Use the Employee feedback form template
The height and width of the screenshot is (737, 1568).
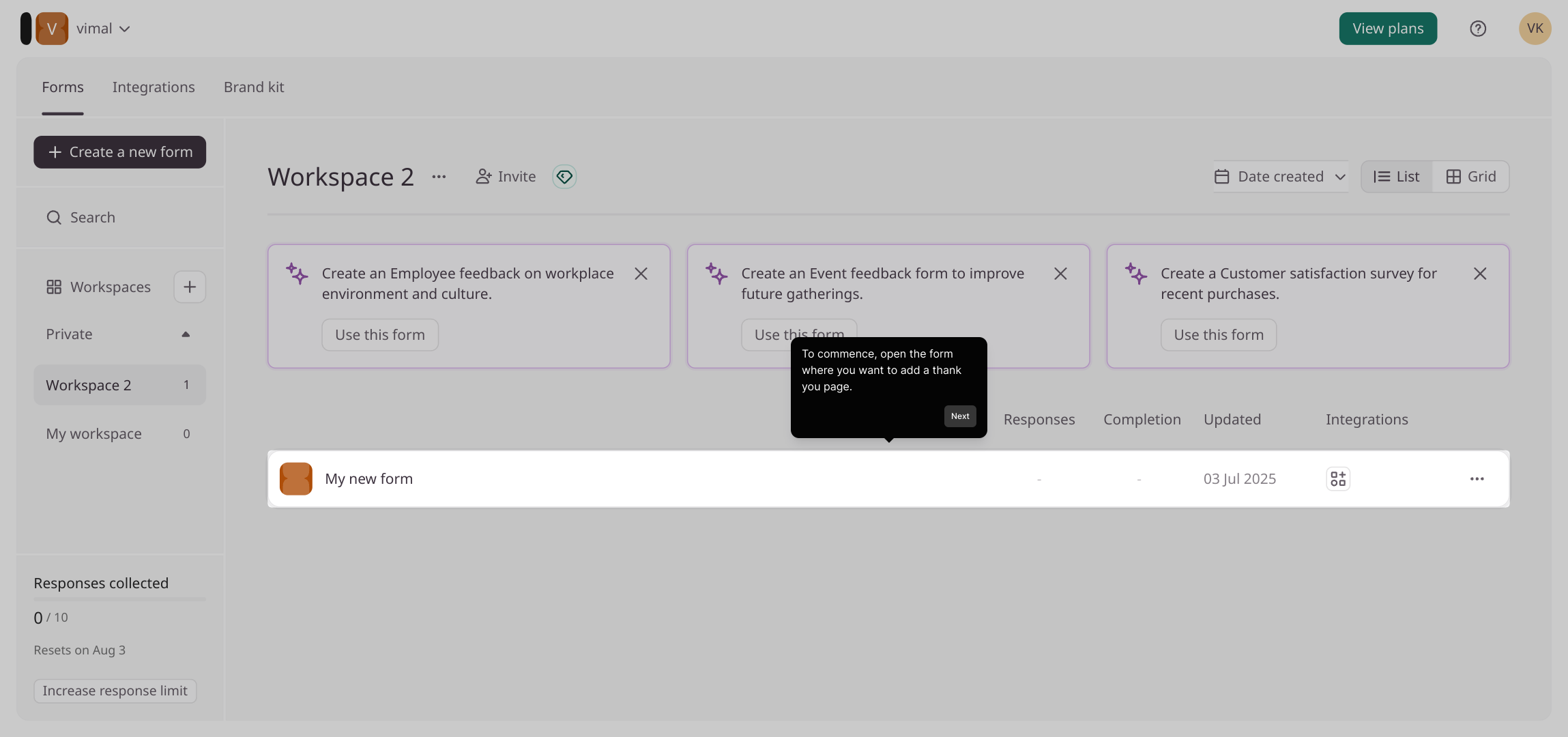(x=380, y=335)
